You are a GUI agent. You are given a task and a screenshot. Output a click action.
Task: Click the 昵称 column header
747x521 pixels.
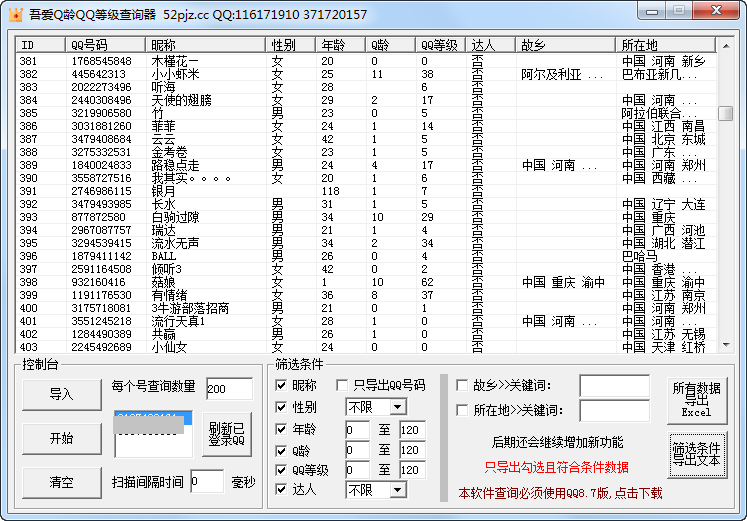(205, 45)
